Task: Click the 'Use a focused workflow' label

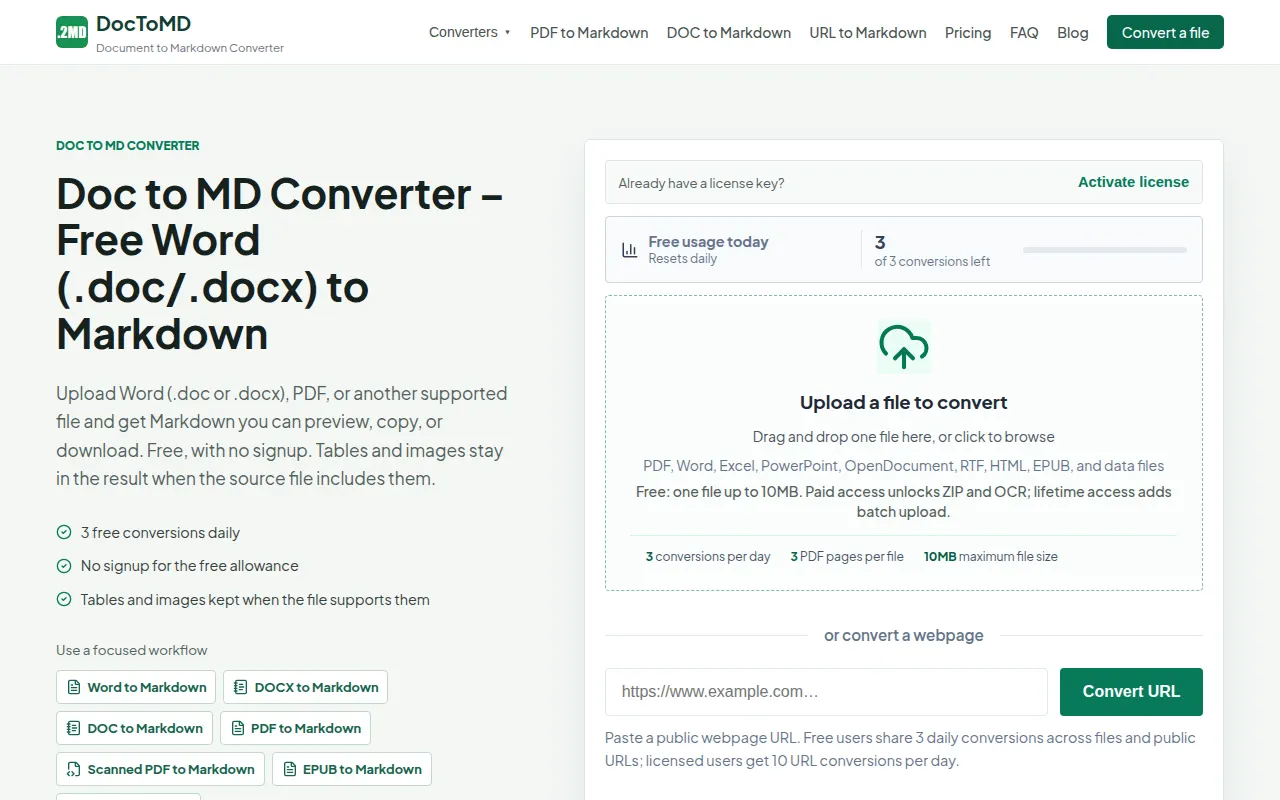Action: [132, 650]
